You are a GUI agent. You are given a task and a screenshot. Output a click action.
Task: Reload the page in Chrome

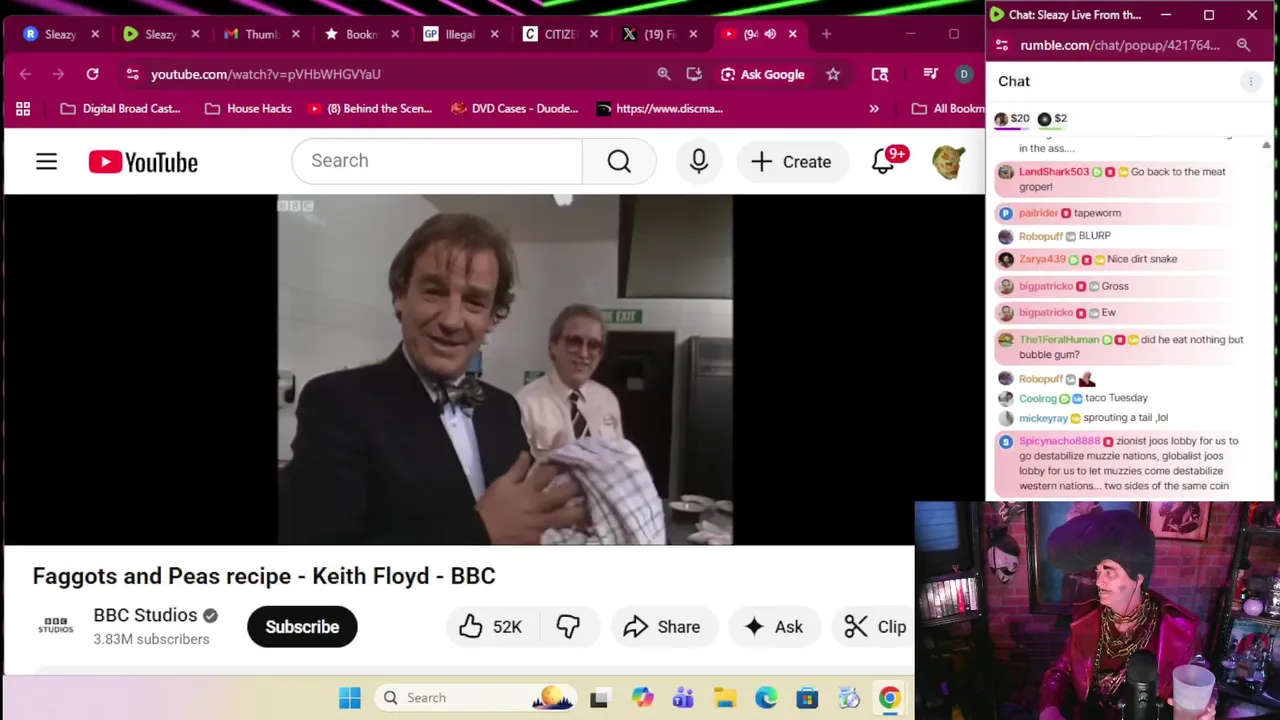coord(92,74)
